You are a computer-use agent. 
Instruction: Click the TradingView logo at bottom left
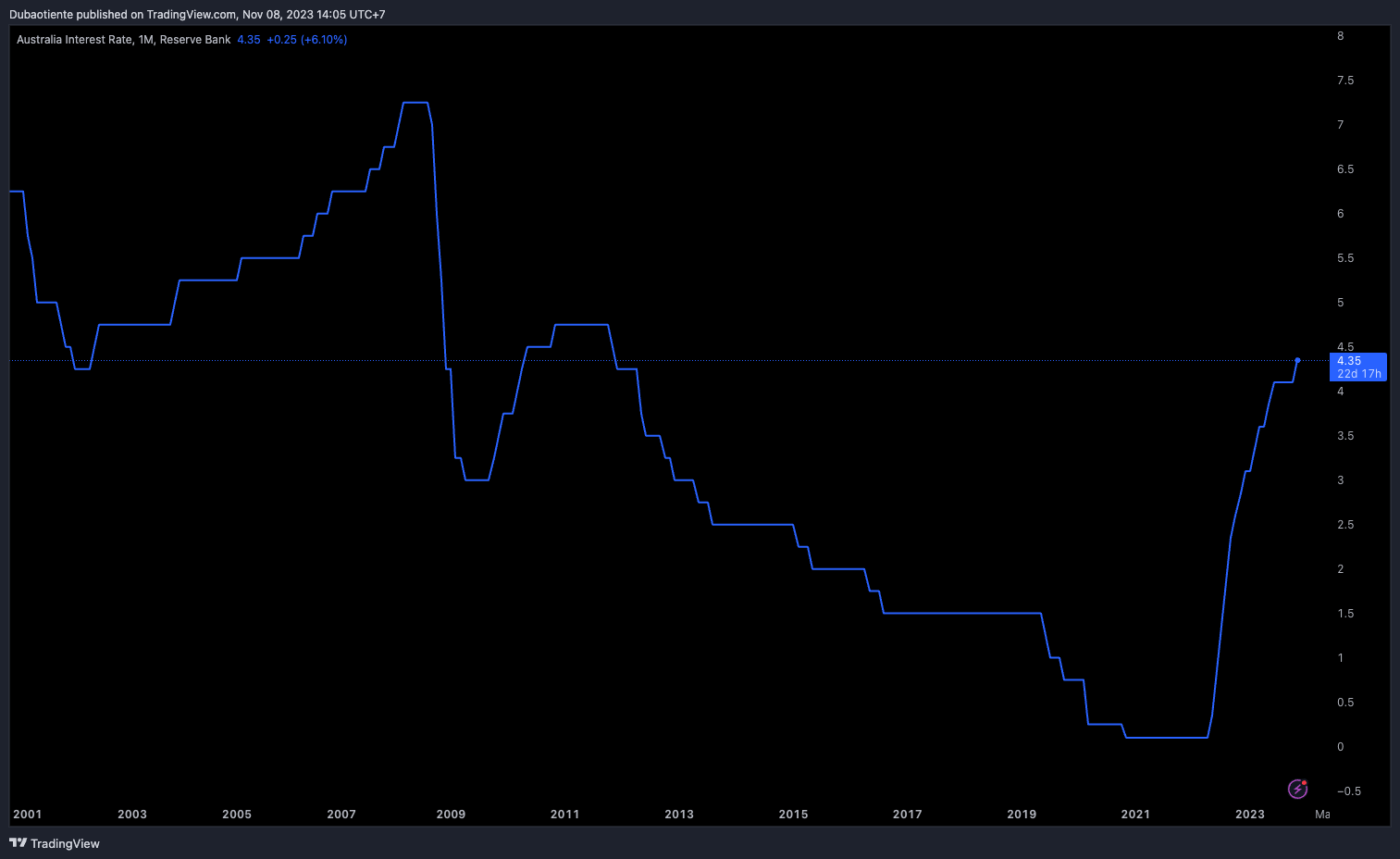pyautogui.click(x=55, y=843)
